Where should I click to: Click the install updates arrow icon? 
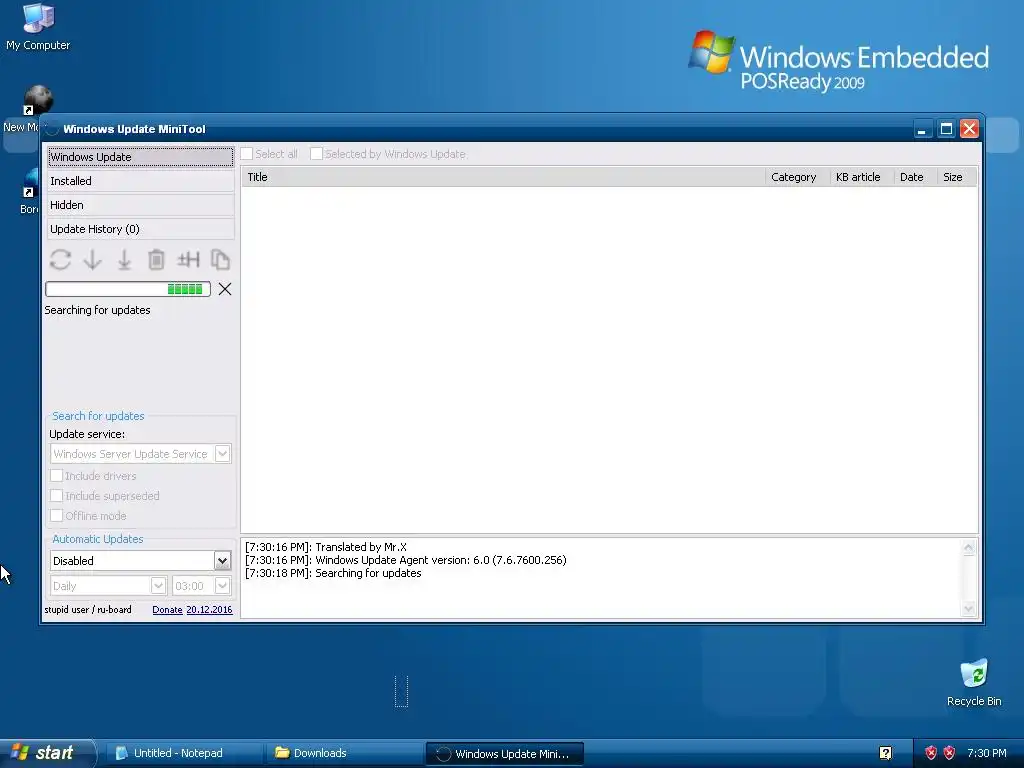(x=124, y=260)
